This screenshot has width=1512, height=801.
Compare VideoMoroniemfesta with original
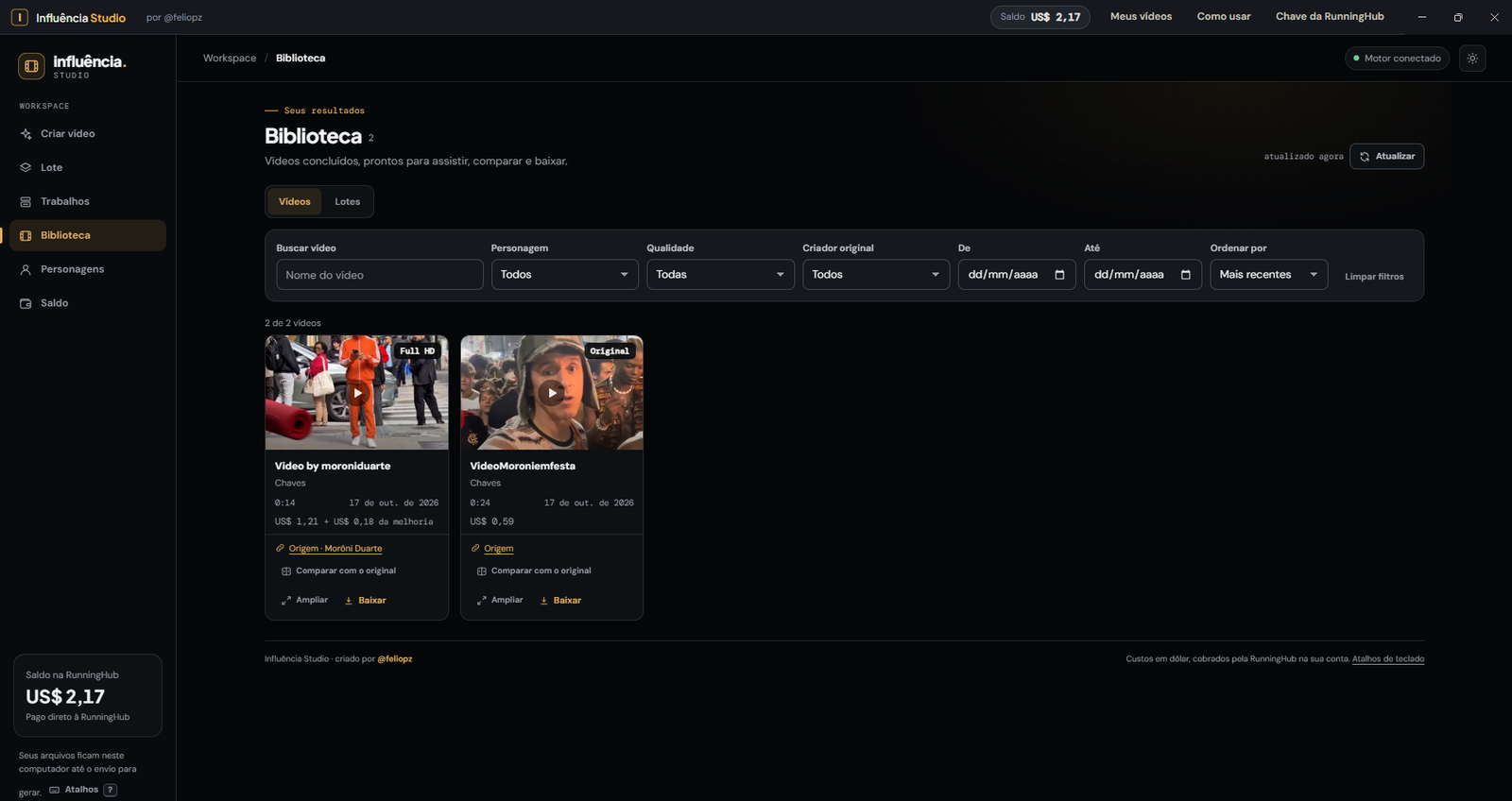click(x=534, y=571)
